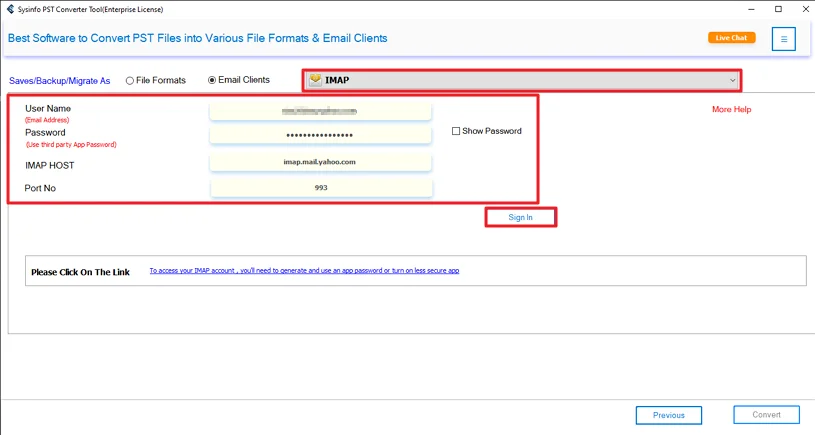Go back with the Previous button
Image resolution: width=815 pixels, height=435 pixels.
click(x=668, y=415)
